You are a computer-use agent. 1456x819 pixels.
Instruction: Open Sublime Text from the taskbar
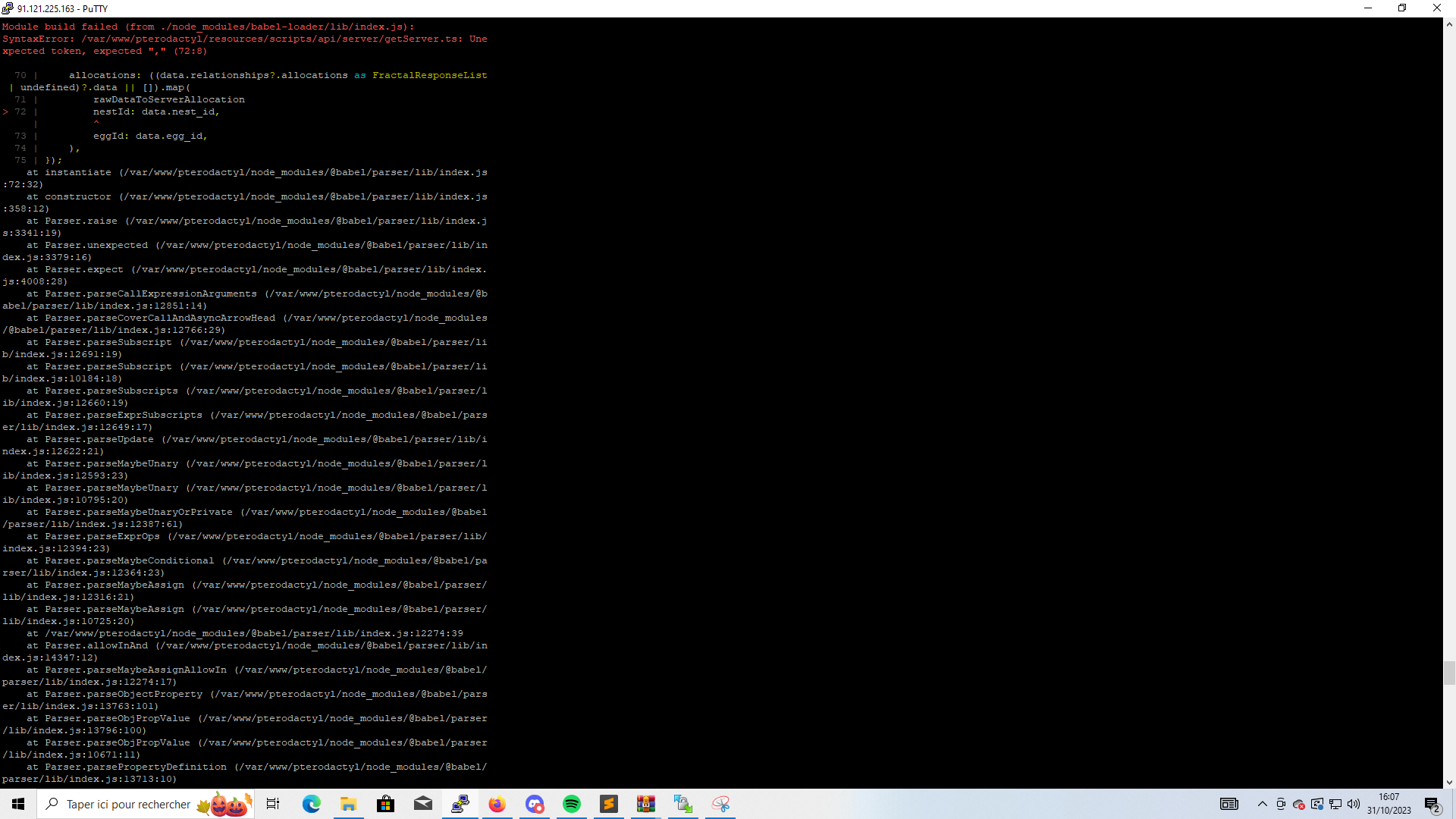(x=609, y=804)
